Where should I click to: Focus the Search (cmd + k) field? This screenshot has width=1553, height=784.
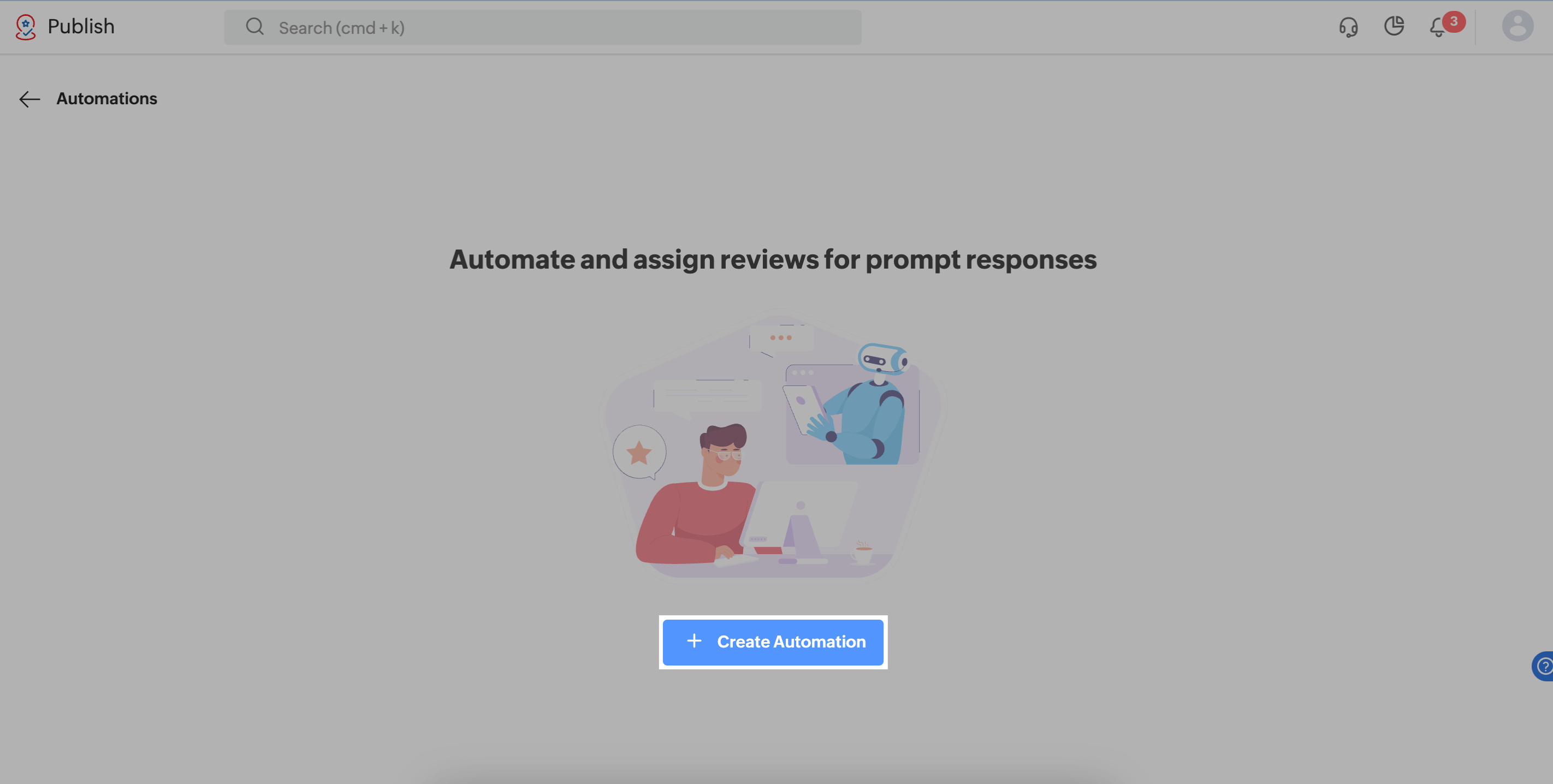click(x=543, y=27)
